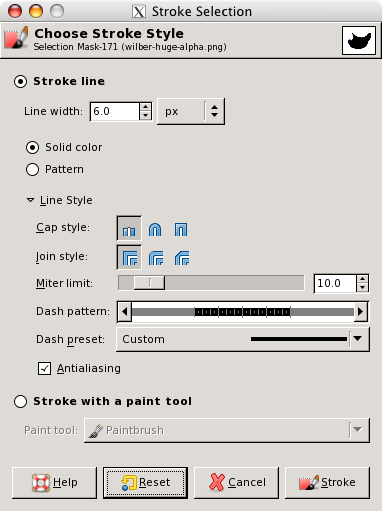Open the px unit dropdown
Image resolution: width=382 pixels, height=511 pixels.
click(x=191, y=111)
